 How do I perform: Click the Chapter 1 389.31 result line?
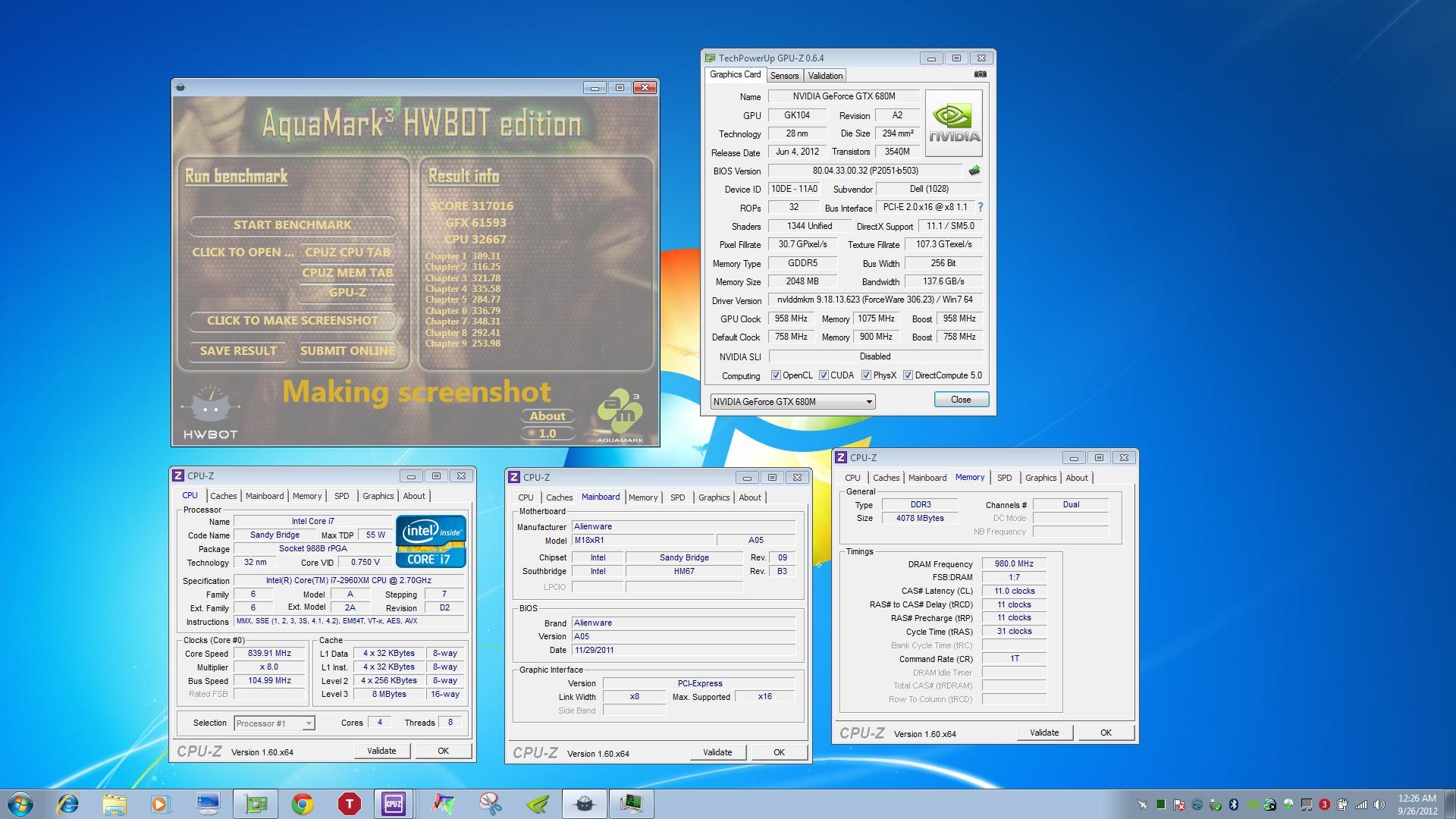[463, 256]
